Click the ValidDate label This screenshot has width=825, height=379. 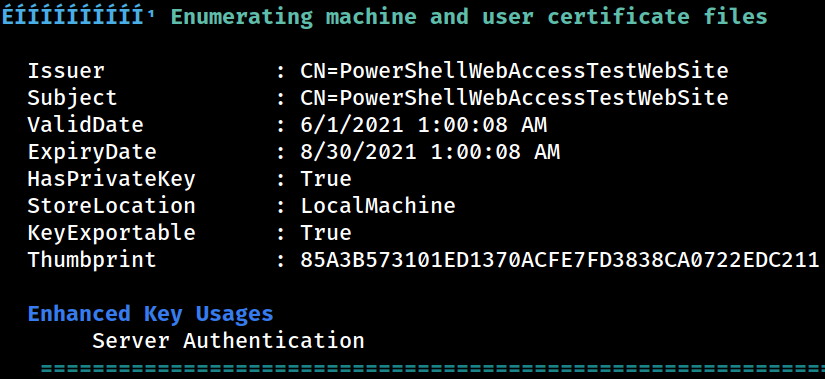click(85, 125)
